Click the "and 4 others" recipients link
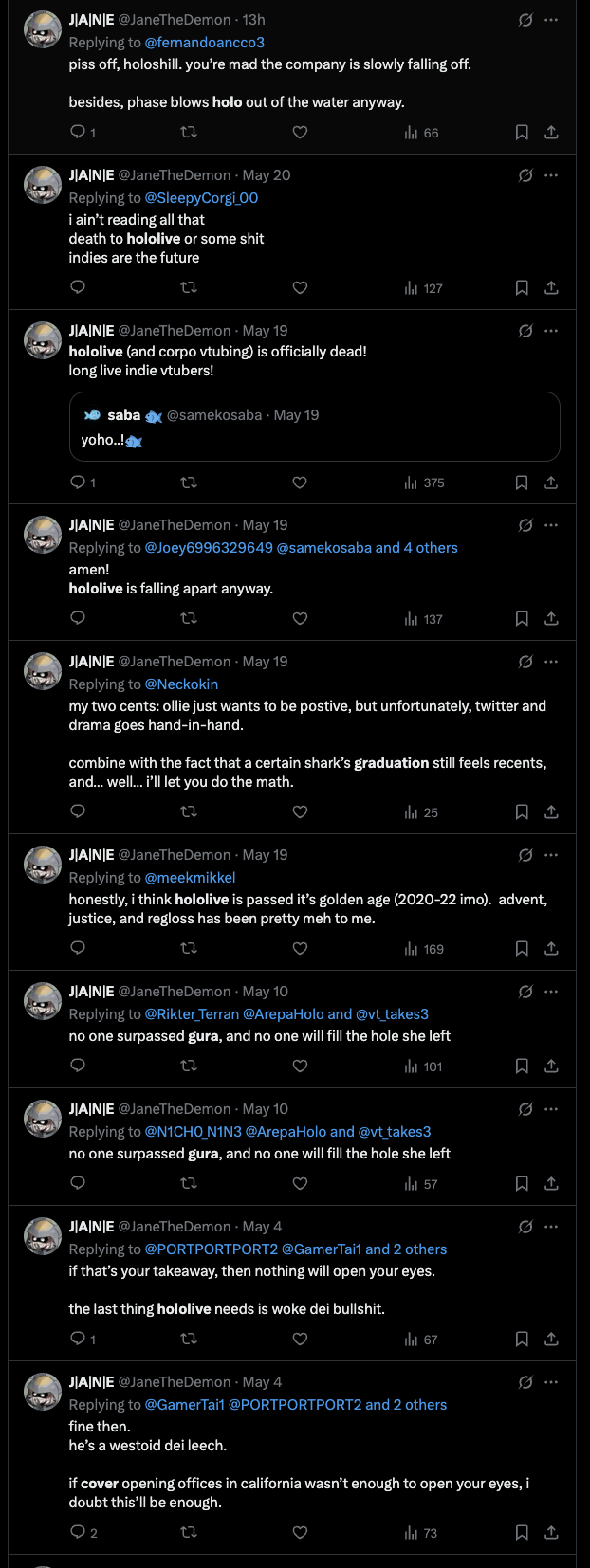590x1568 pixels. (416, 548)
